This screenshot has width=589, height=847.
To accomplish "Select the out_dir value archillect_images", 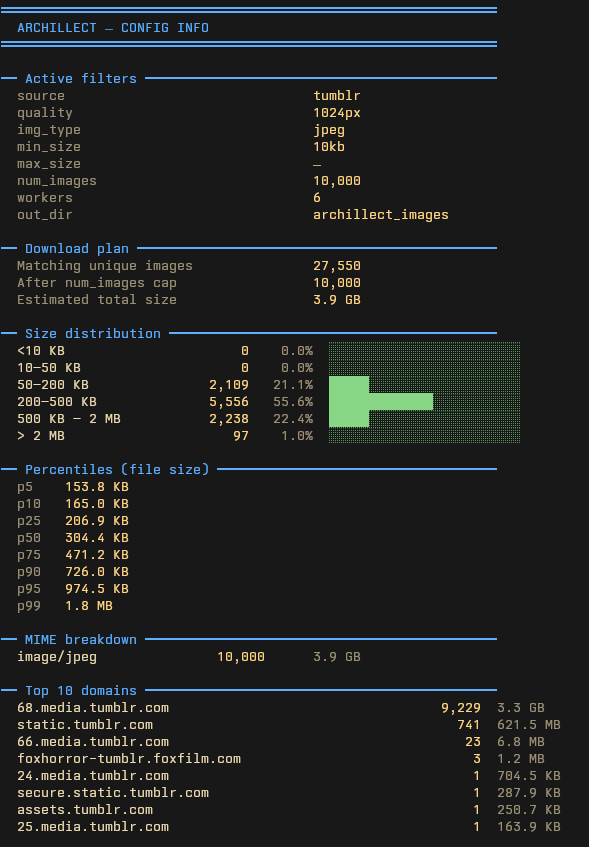I will 380,214.
